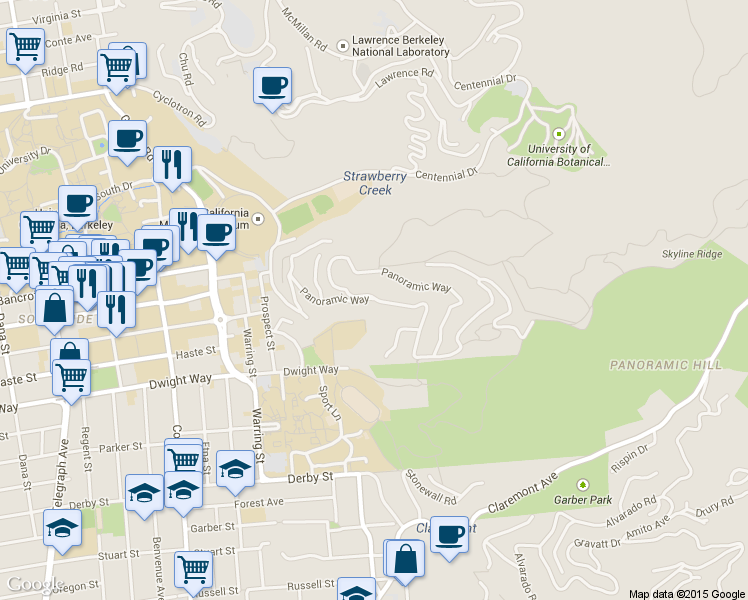Click the 'Lawrence Berkeley National Laboratory' label
This screenshot has width=748, height=600.
(x=401, y=46)
